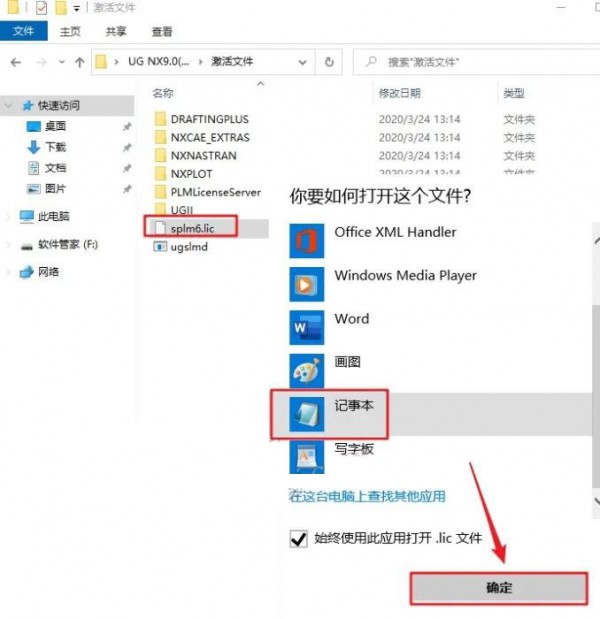Select the UGII folder
The height and width of the screenshot is (619, 600).
click(182, 209)
